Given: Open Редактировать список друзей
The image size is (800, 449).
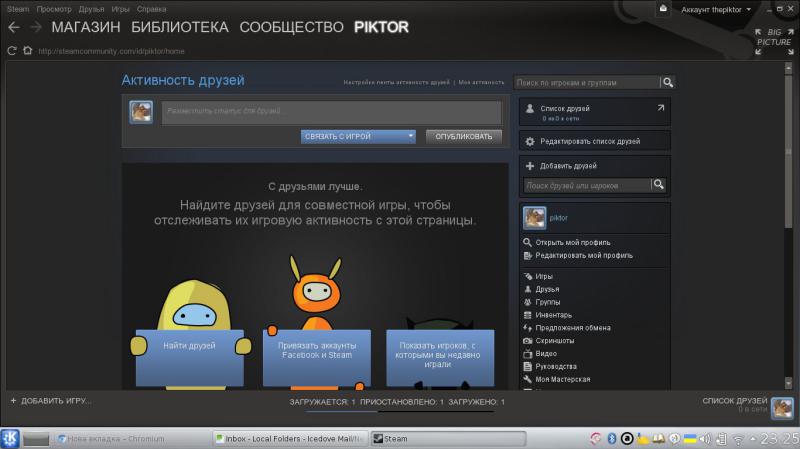Looking at the screenshot, I should [x=590, y=141].
